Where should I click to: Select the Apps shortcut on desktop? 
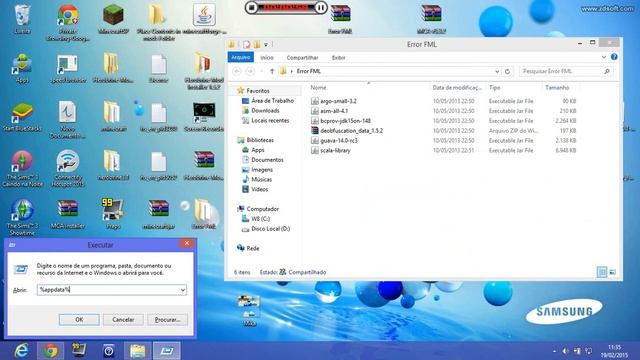pos(22,68)
